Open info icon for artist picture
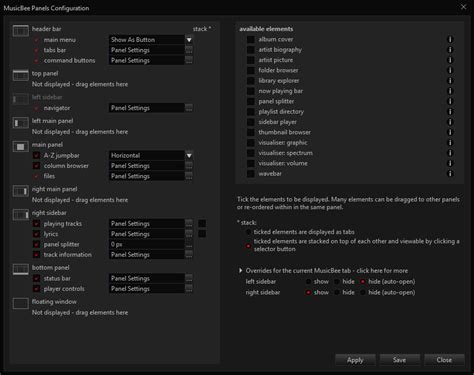The width and height of the screenshot is (474, 375). point(450,60)
